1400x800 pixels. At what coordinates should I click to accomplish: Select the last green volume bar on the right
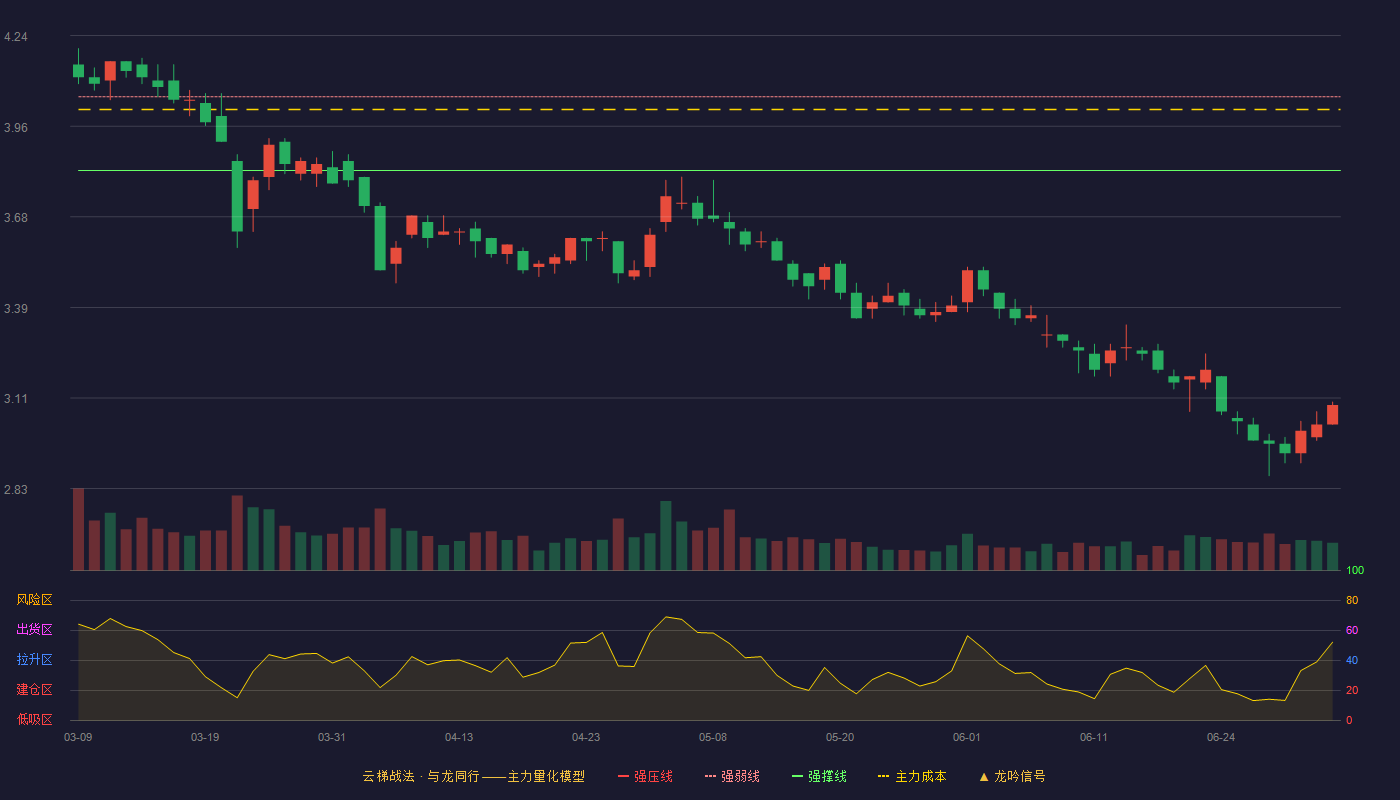pos(1332,556)
